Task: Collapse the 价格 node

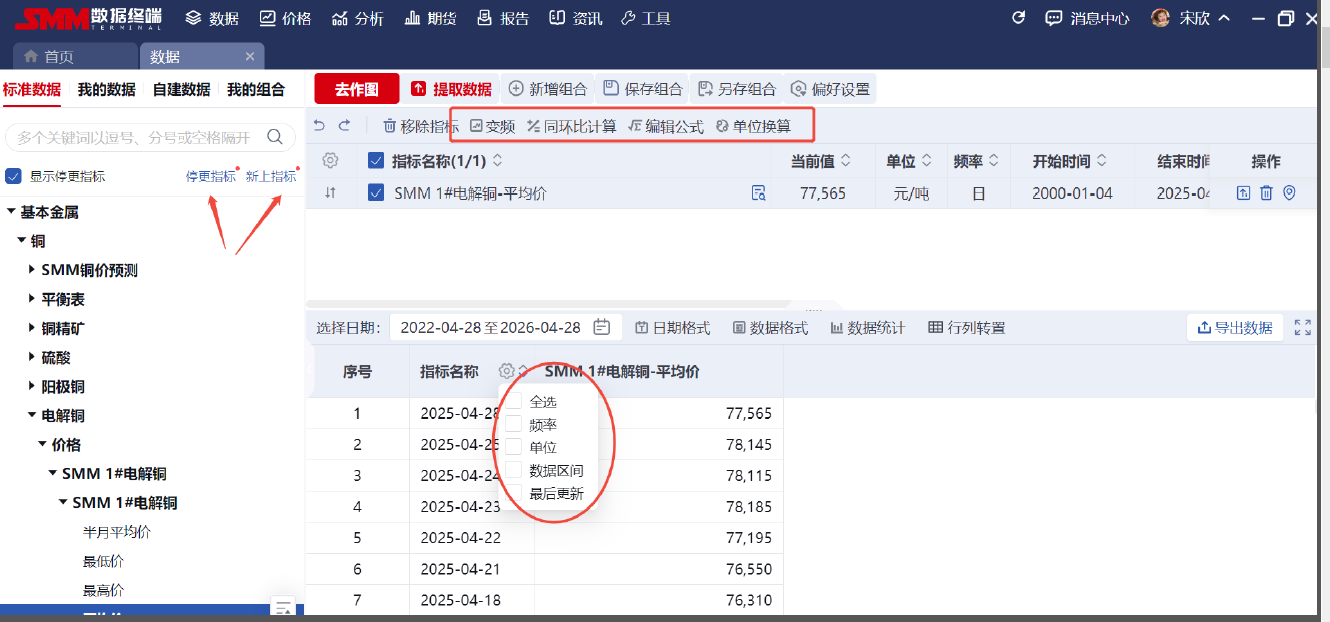Action: point(42,444)
